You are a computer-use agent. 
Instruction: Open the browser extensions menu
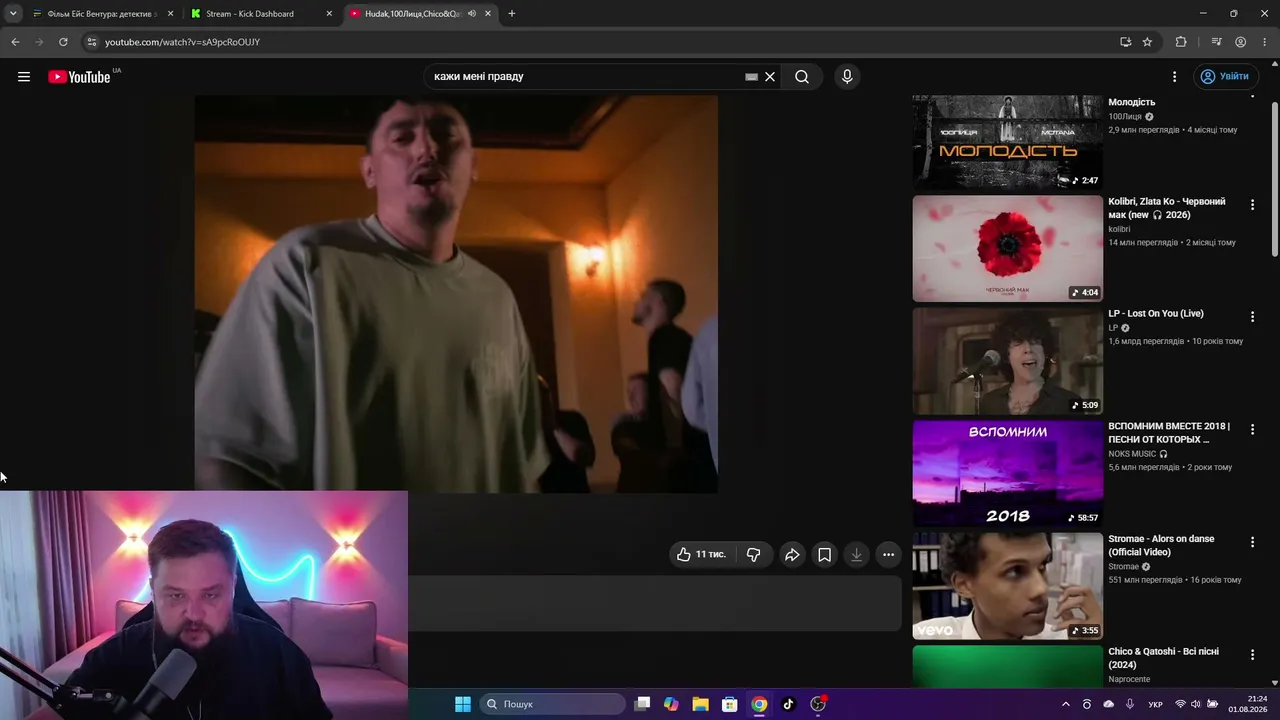tap(1181, 42)
